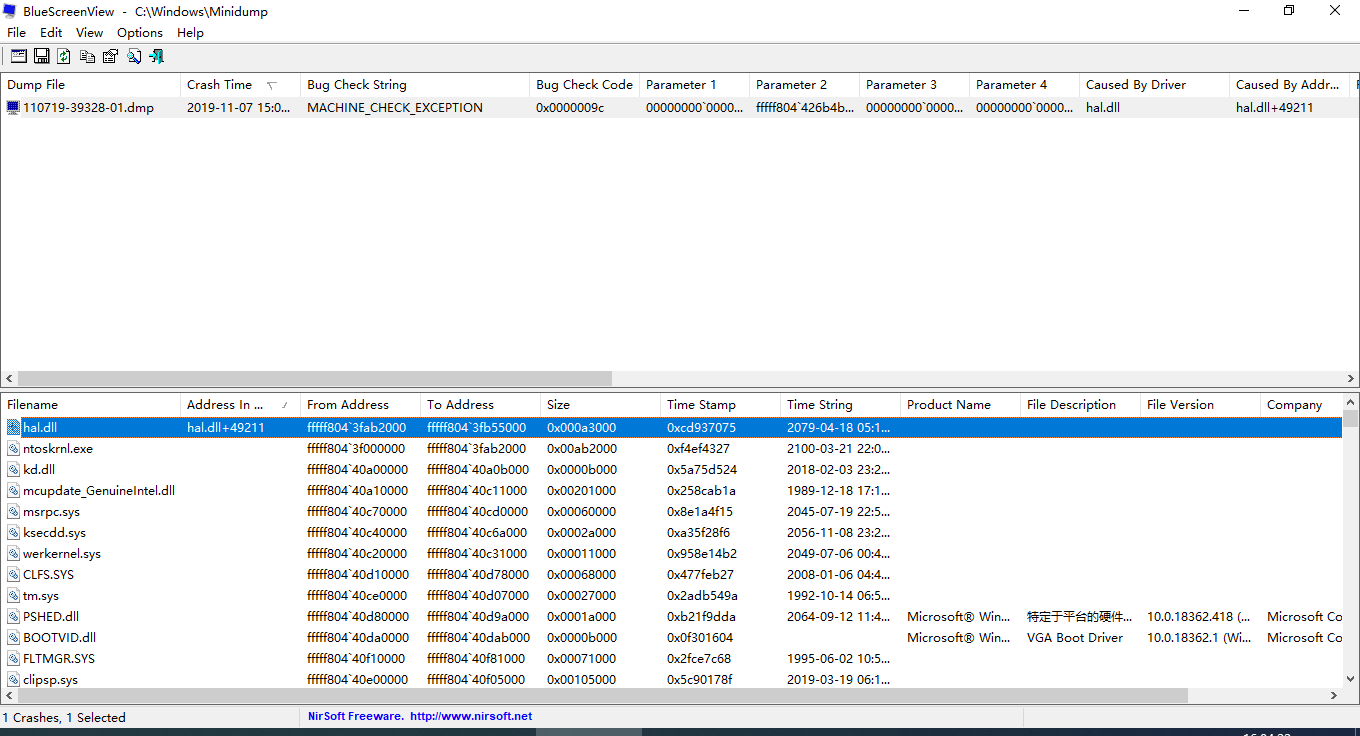1360x736 pixels.
Task: Click the file icon beside kd.dll
Action: click(14, 469)
